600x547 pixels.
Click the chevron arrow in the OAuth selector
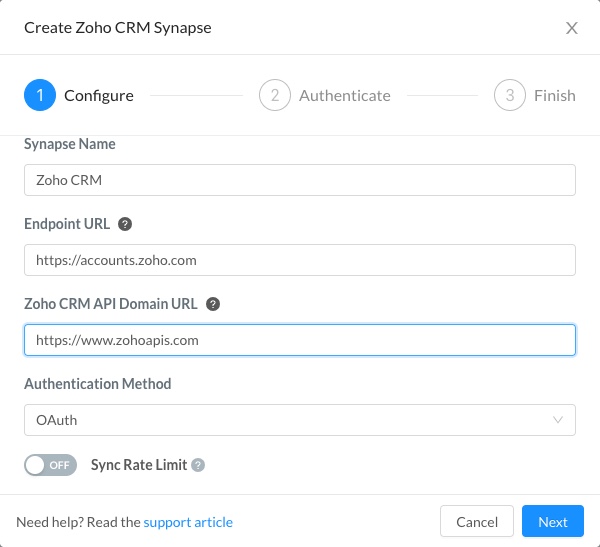[x=558, y=420]
